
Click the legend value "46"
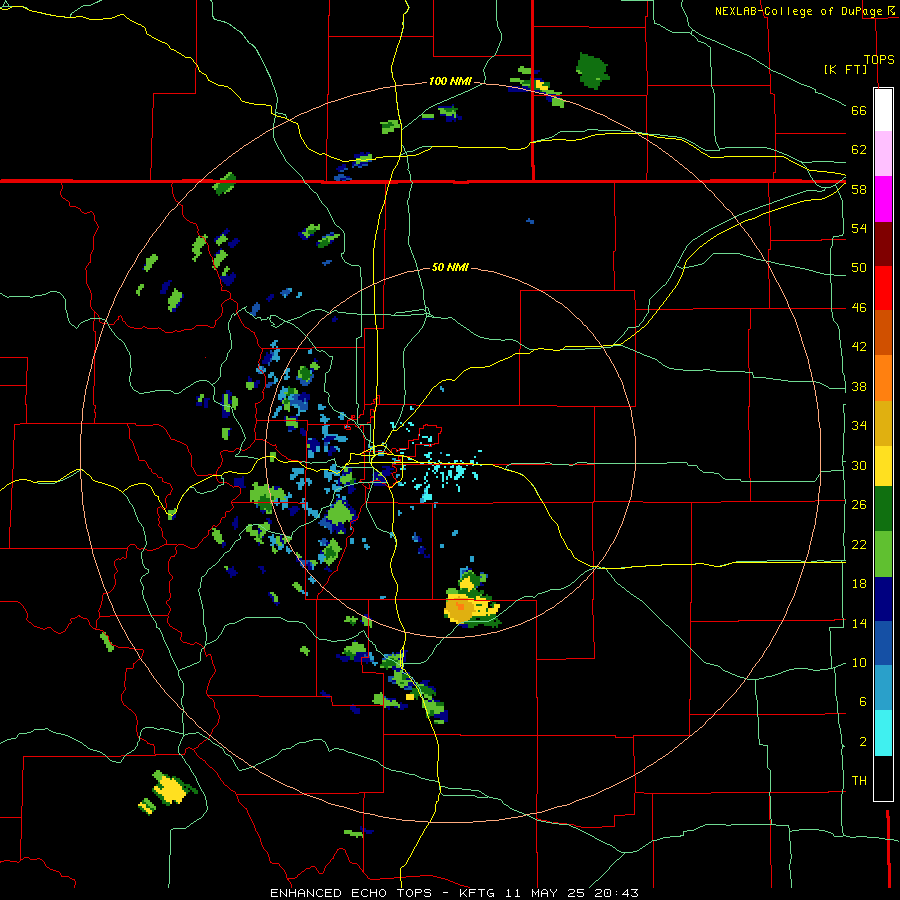tap(859, 308)
